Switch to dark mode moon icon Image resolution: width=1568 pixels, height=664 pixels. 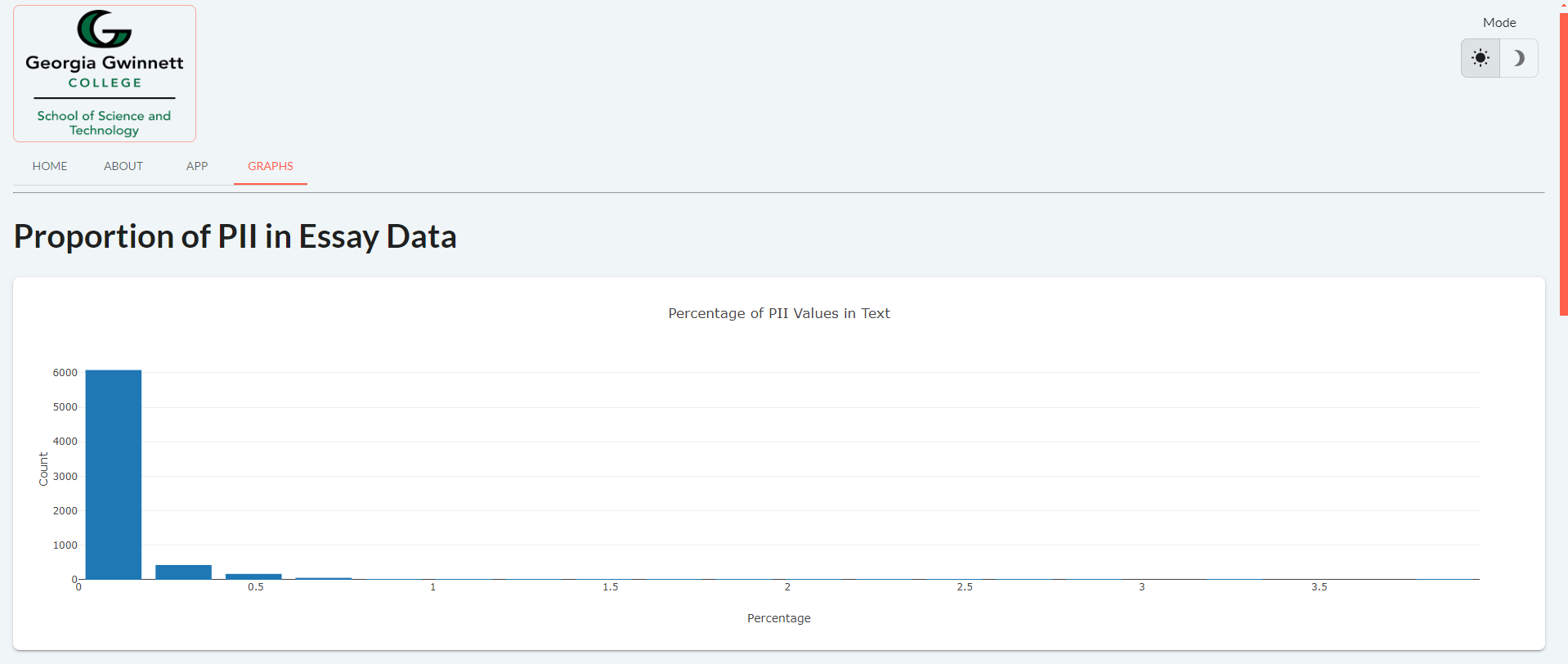[x=1519, y=58]
